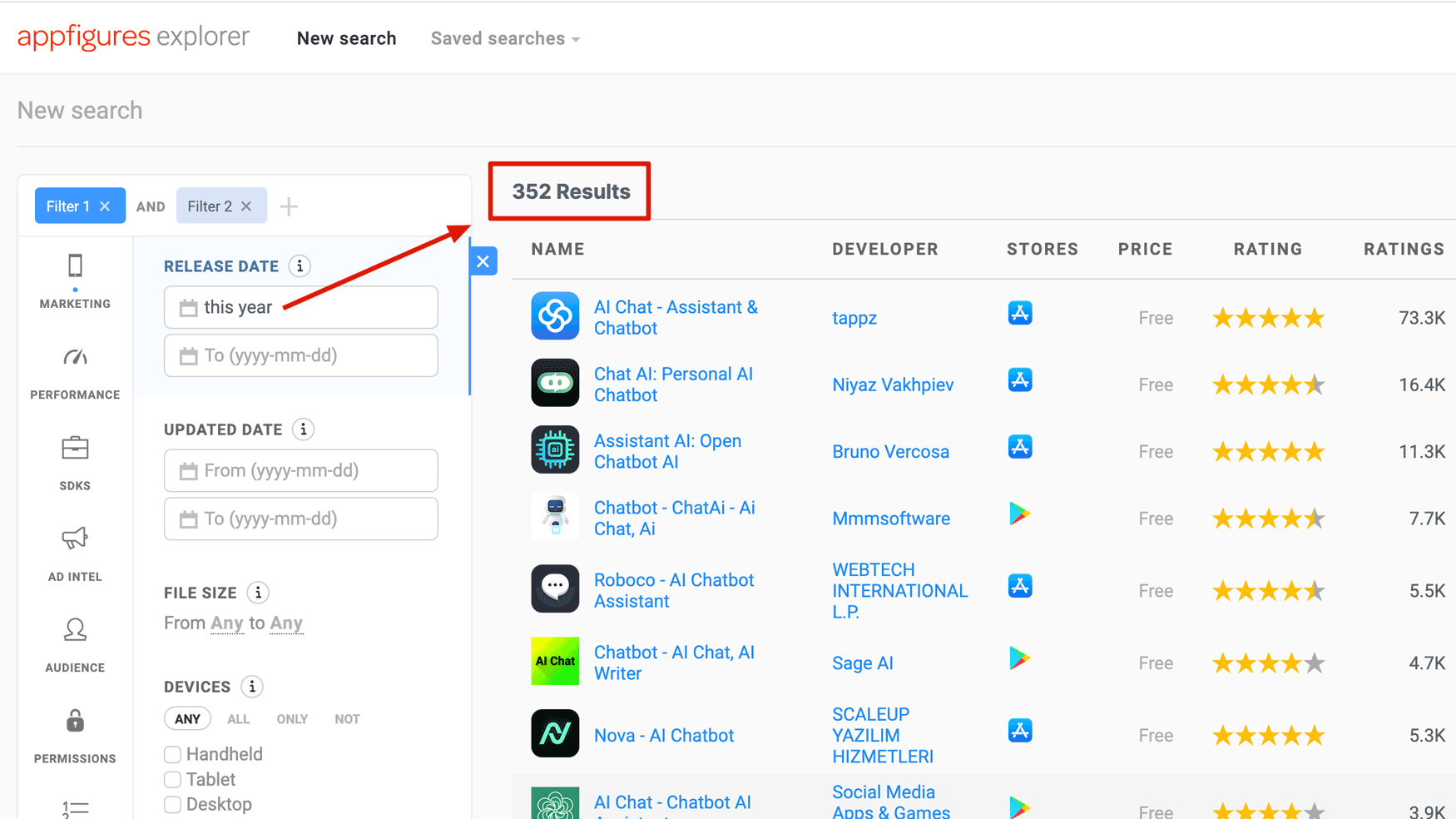
Task: Close the filter panel with blue X
Action: pos(483,261)
